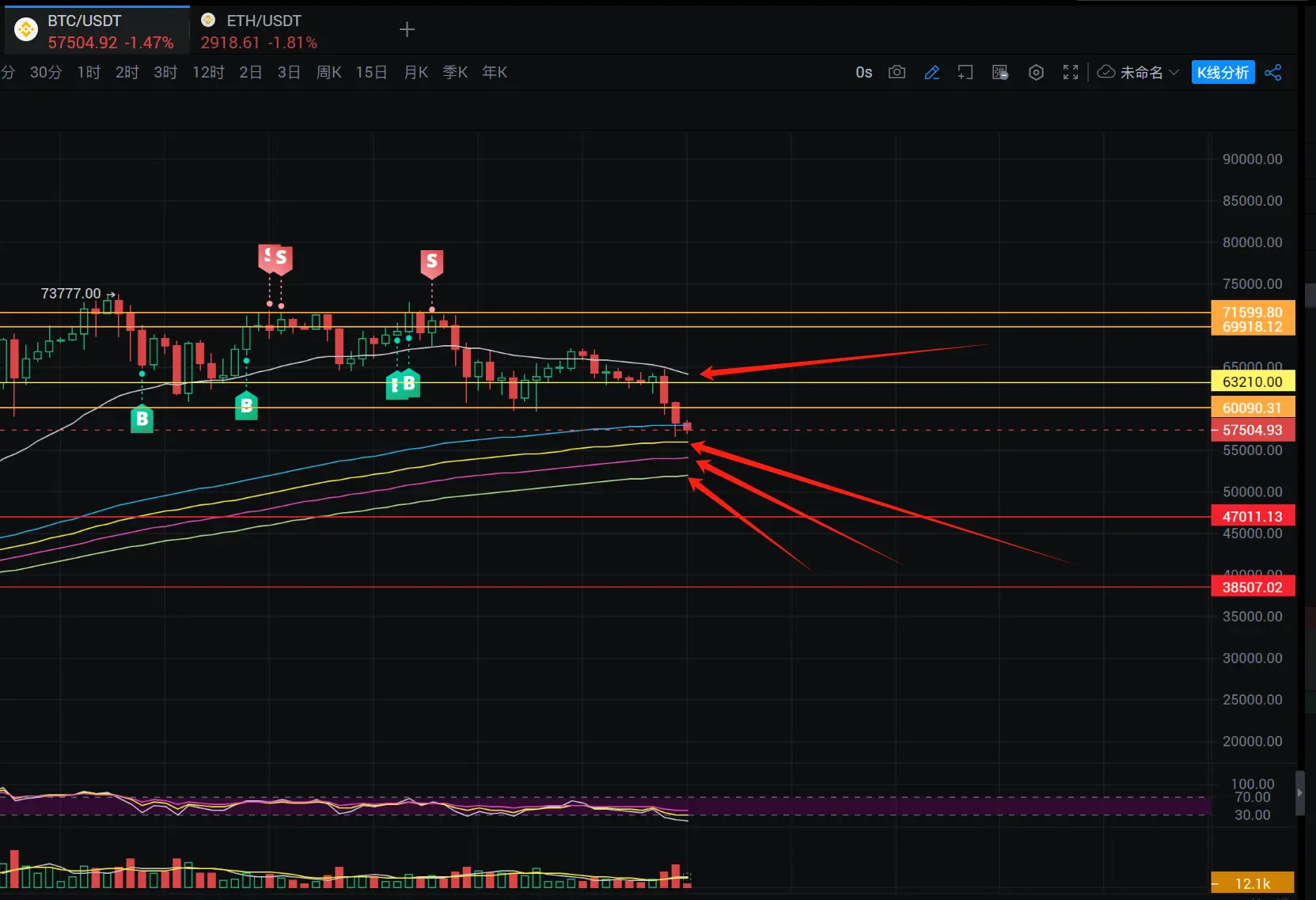Select the 60090.31 price level label

(1253, 408)
